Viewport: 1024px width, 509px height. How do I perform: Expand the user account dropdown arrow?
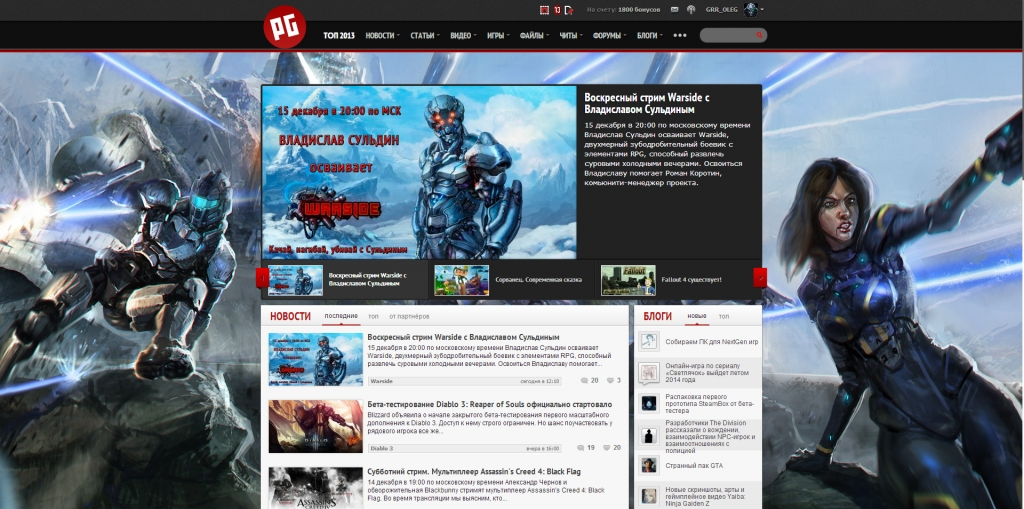[x=762, y=10]
